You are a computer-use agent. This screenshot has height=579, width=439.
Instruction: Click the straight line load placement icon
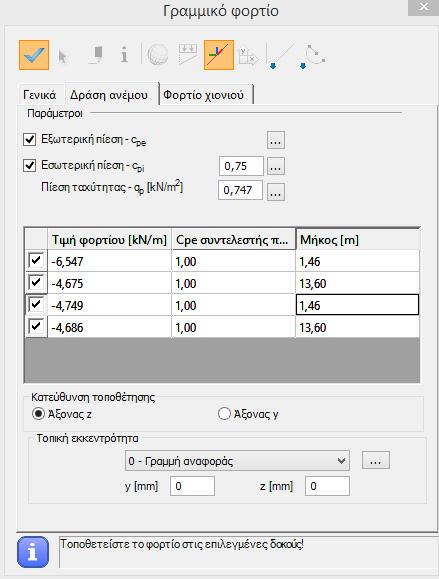[280, 56]
